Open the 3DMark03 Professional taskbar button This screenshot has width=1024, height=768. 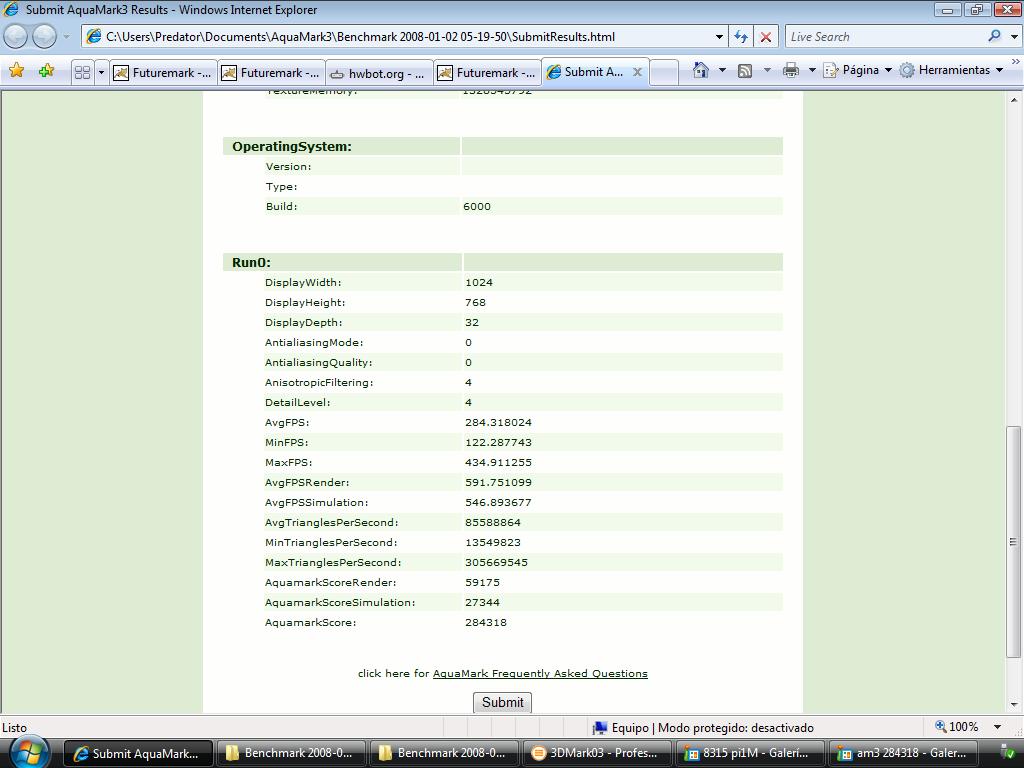pyautogui.click(x=597, y=753)
